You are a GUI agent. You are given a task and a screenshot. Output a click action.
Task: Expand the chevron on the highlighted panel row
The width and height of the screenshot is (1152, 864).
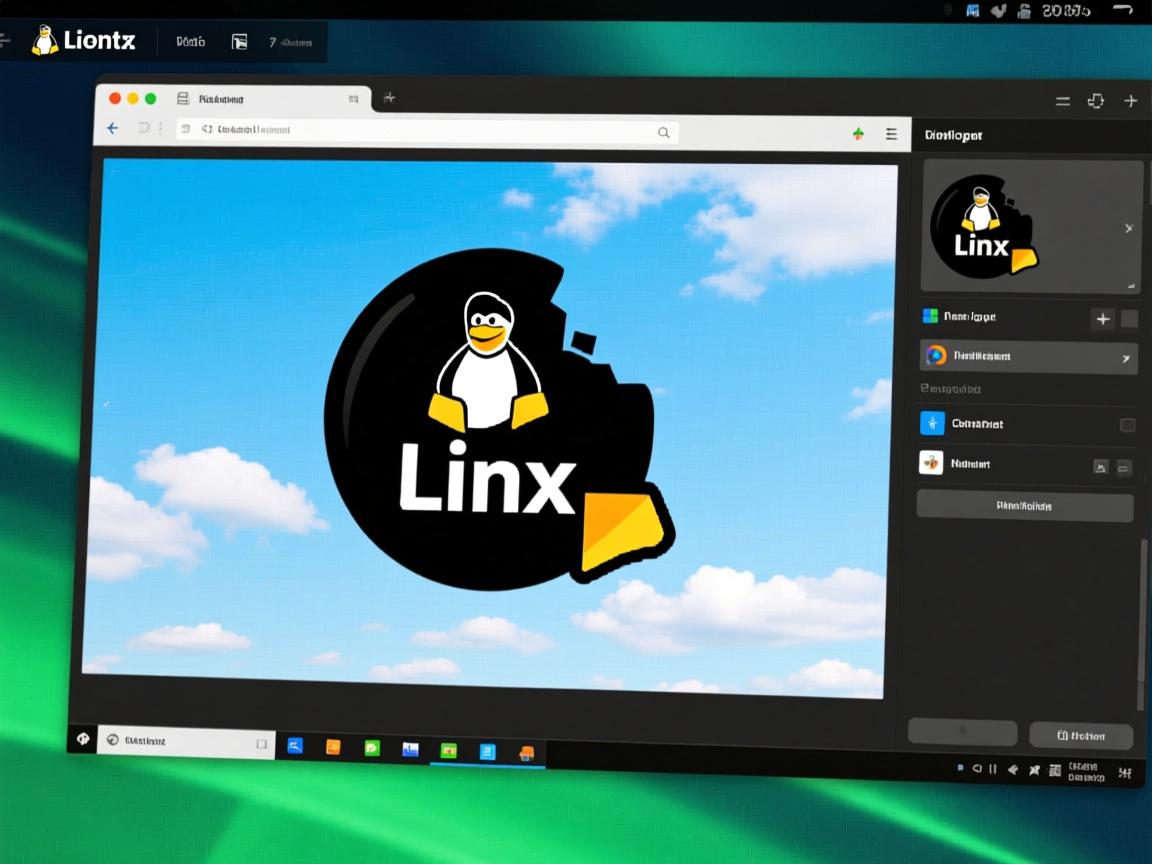pyautogui.click(x=1127, y=357)
